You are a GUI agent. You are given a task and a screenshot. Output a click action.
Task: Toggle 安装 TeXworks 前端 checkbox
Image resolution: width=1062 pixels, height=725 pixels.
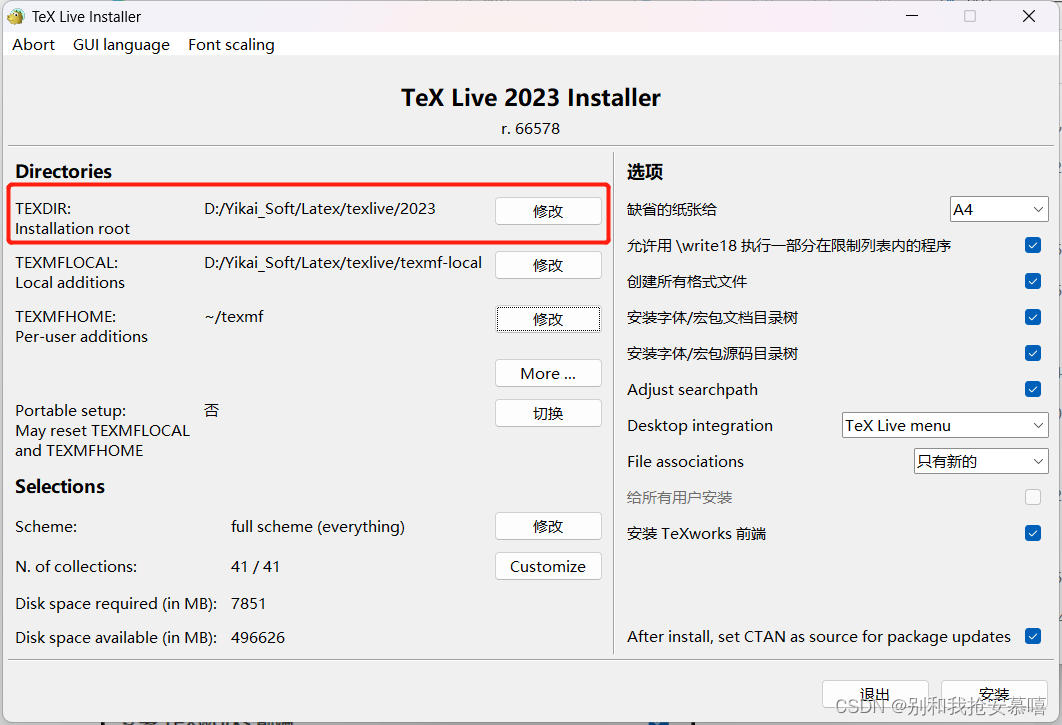[x=1033, y=533]
